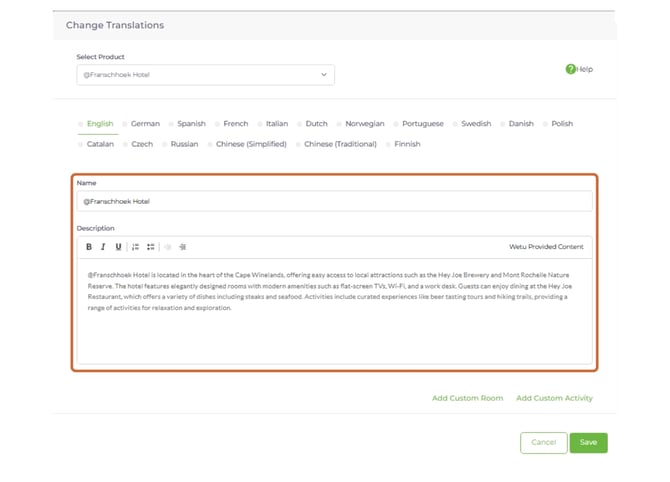Click into the Name input field
670x482 pixels.
[335, 201]
